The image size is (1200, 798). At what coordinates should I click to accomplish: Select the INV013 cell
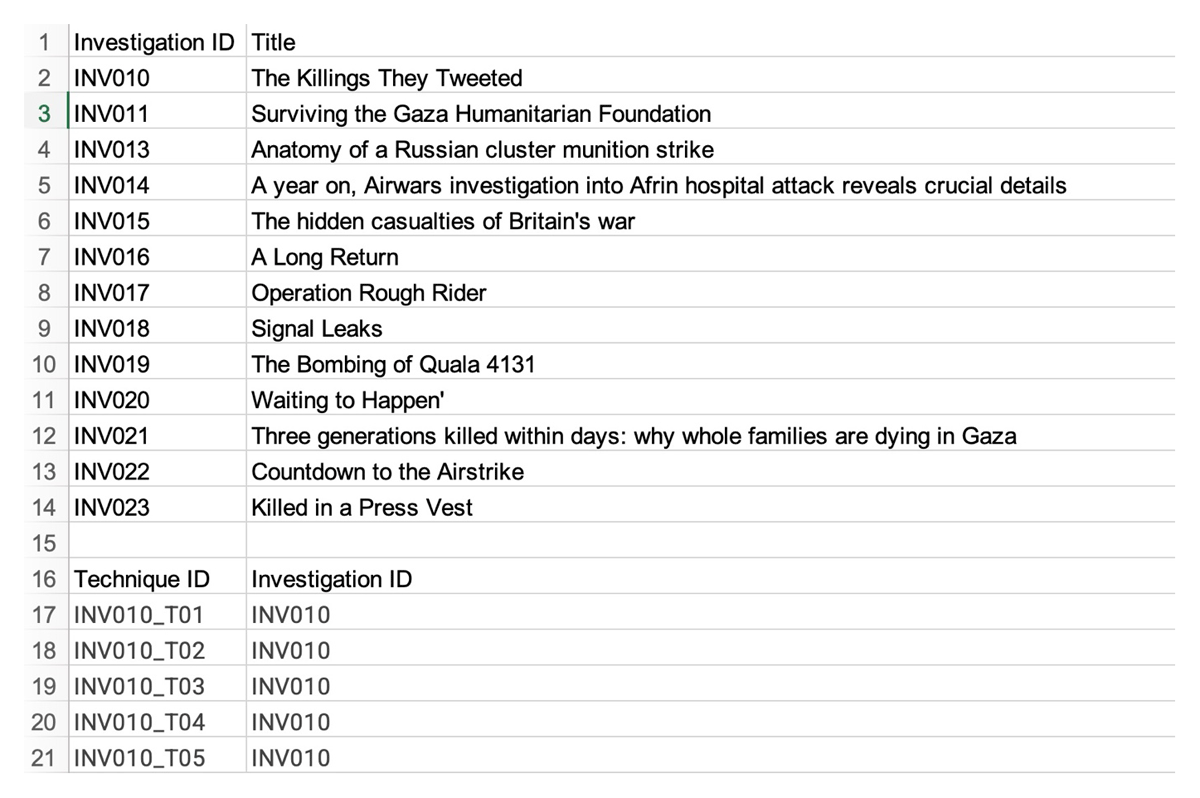point(157,150)
